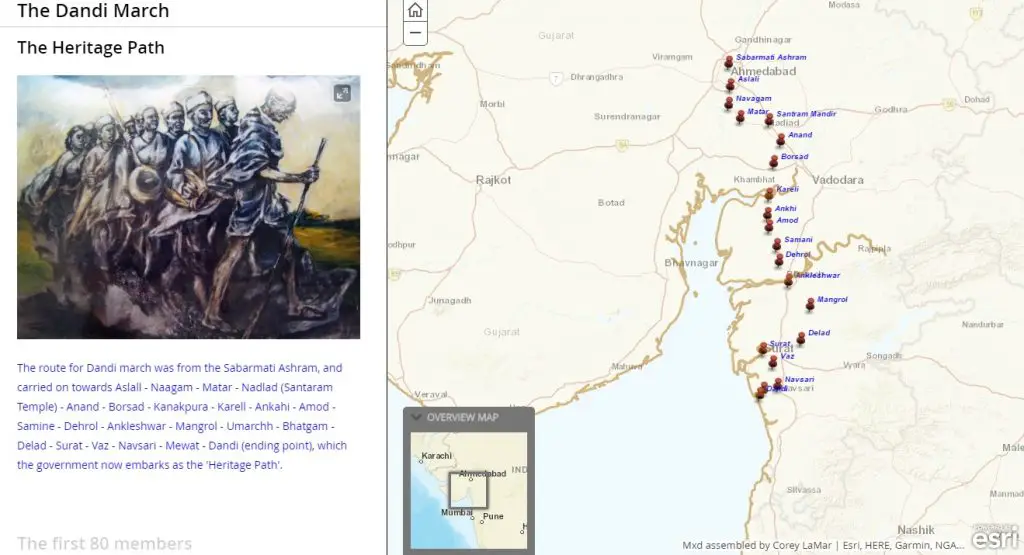The width and height of the screenshot is (1024, 555).
Task: Zoom out with the minus button
Action: (x=415, y=33)
